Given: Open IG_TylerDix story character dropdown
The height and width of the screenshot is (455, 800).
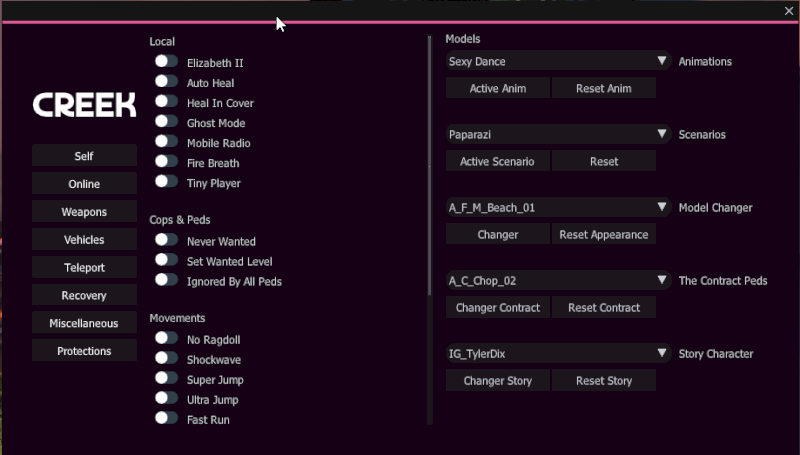Looking at the screenshot, I should pyautogui.click(x=558, y=353).
